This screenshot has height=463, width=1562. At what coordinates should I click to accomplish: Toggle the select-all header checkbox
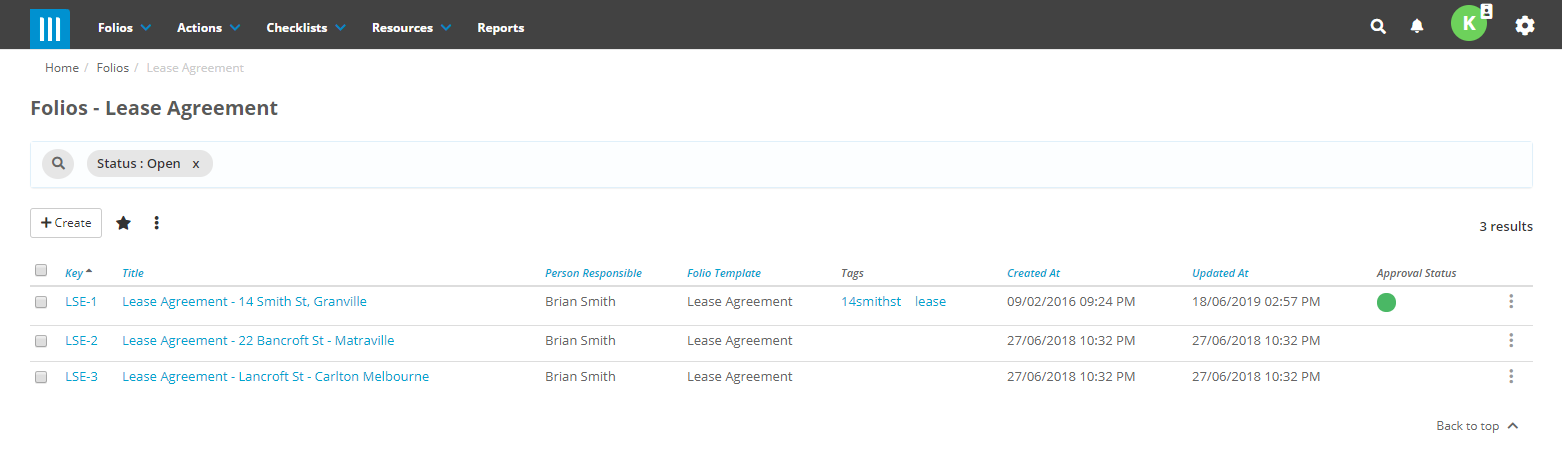point(41,270)
